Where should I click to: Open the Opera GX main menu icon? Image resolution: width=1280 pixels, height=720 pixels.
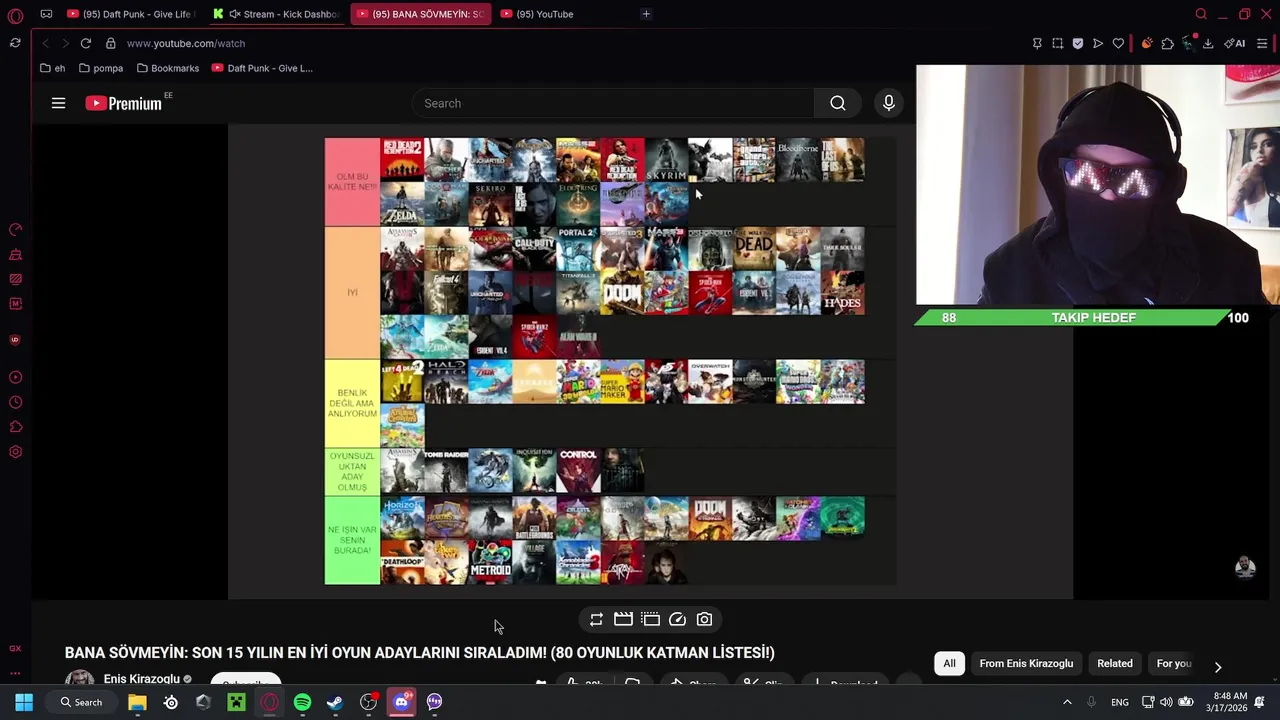[15, 15]
